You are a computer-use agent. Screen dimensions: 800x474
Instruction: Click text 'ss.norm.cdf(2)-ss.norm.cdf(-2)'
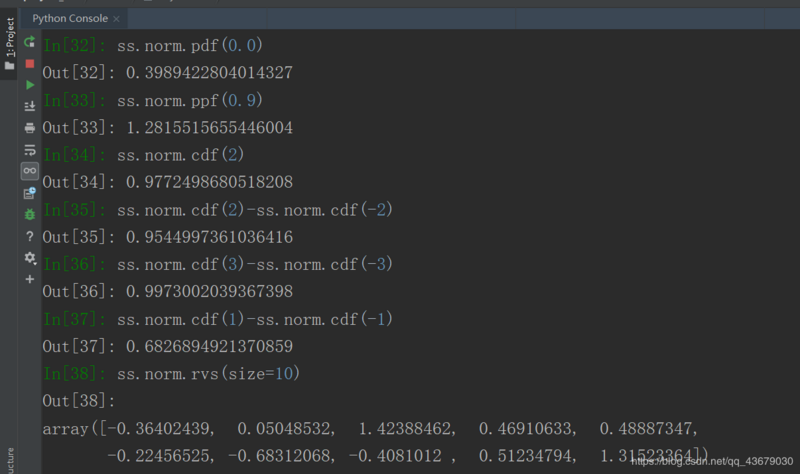pos(255,210)
